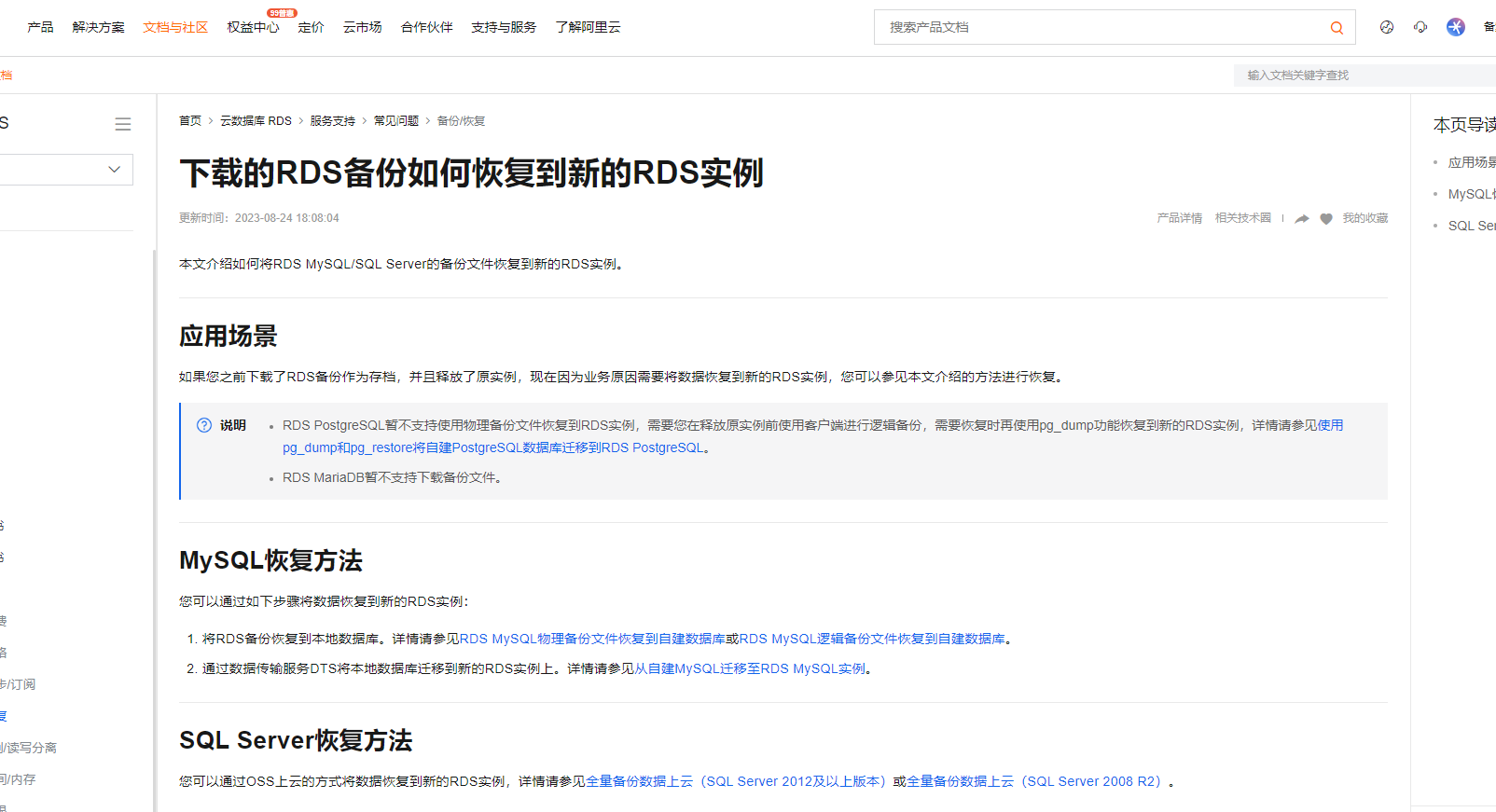Open 我的收藏 link
This screenshot has width=1496, height=812.
(1365, 218)
